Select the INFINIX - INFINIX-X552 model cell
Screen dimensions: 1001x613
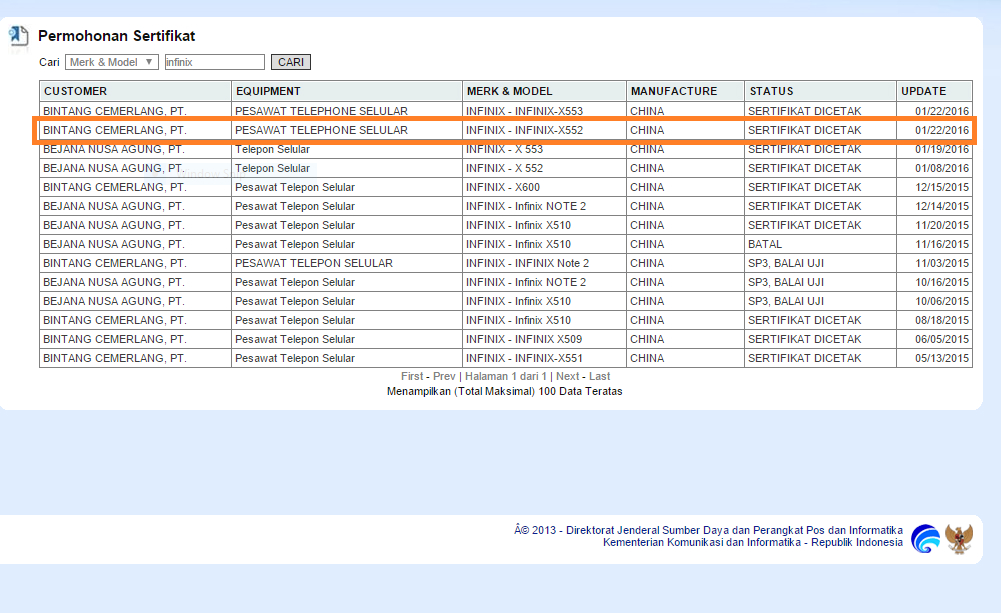[544, 130]
